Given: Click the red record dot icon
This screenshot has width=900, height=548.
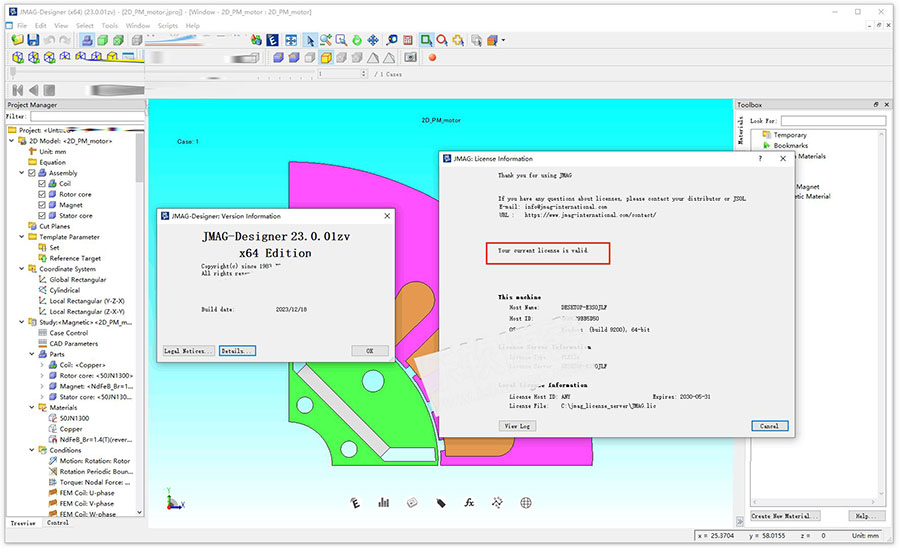Looking at the screenshot, I should point(433,57).
